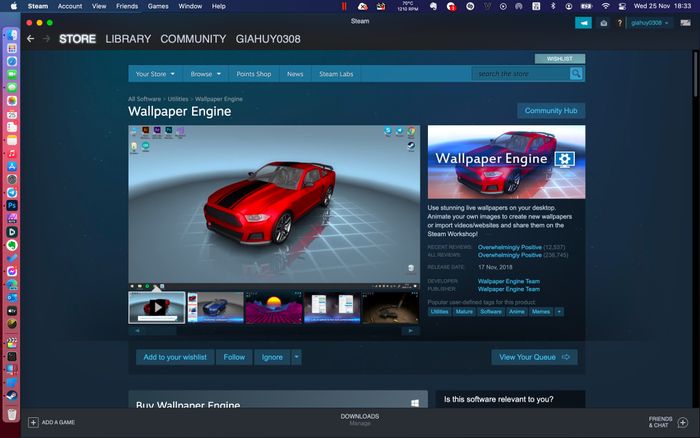The width and height of the screenshot is (700, 438).
Task: Click Add to your wishlist
Action: pos(175,357)
